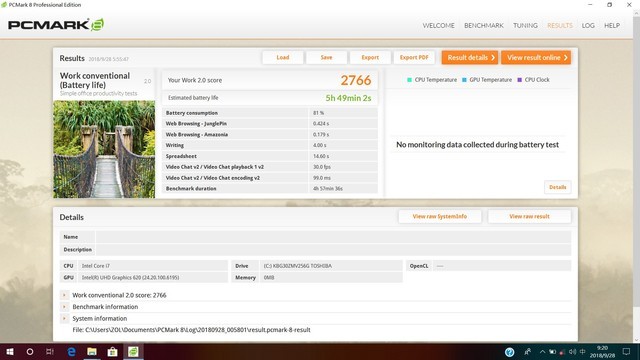Click Battery consumption row
This screenshot has width=640, height=360.
270,113
